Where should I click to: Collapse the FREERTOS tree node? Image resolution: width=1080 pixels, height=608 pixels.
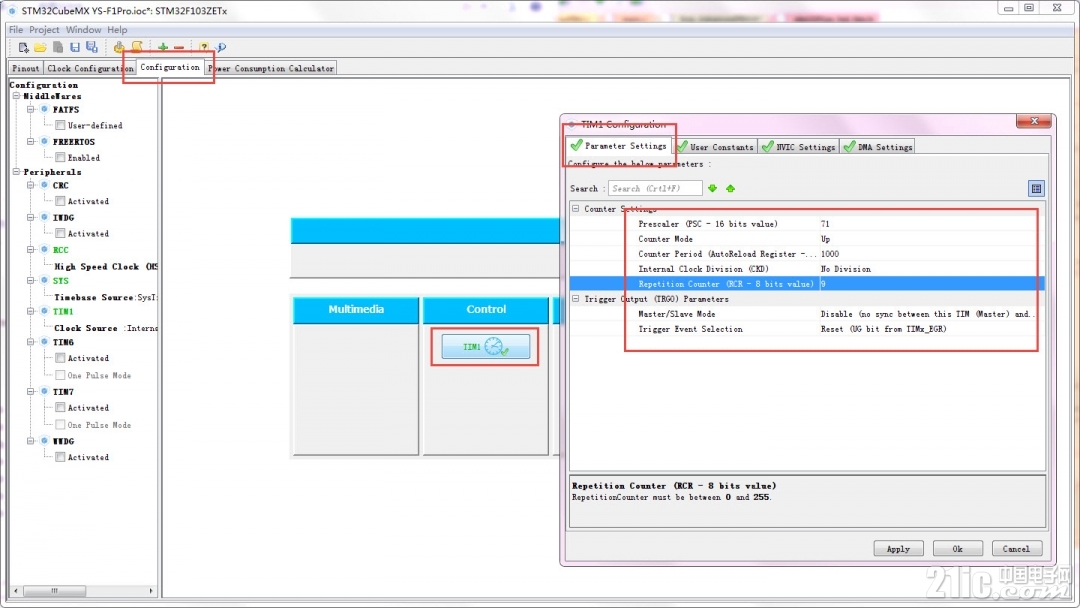30,142
